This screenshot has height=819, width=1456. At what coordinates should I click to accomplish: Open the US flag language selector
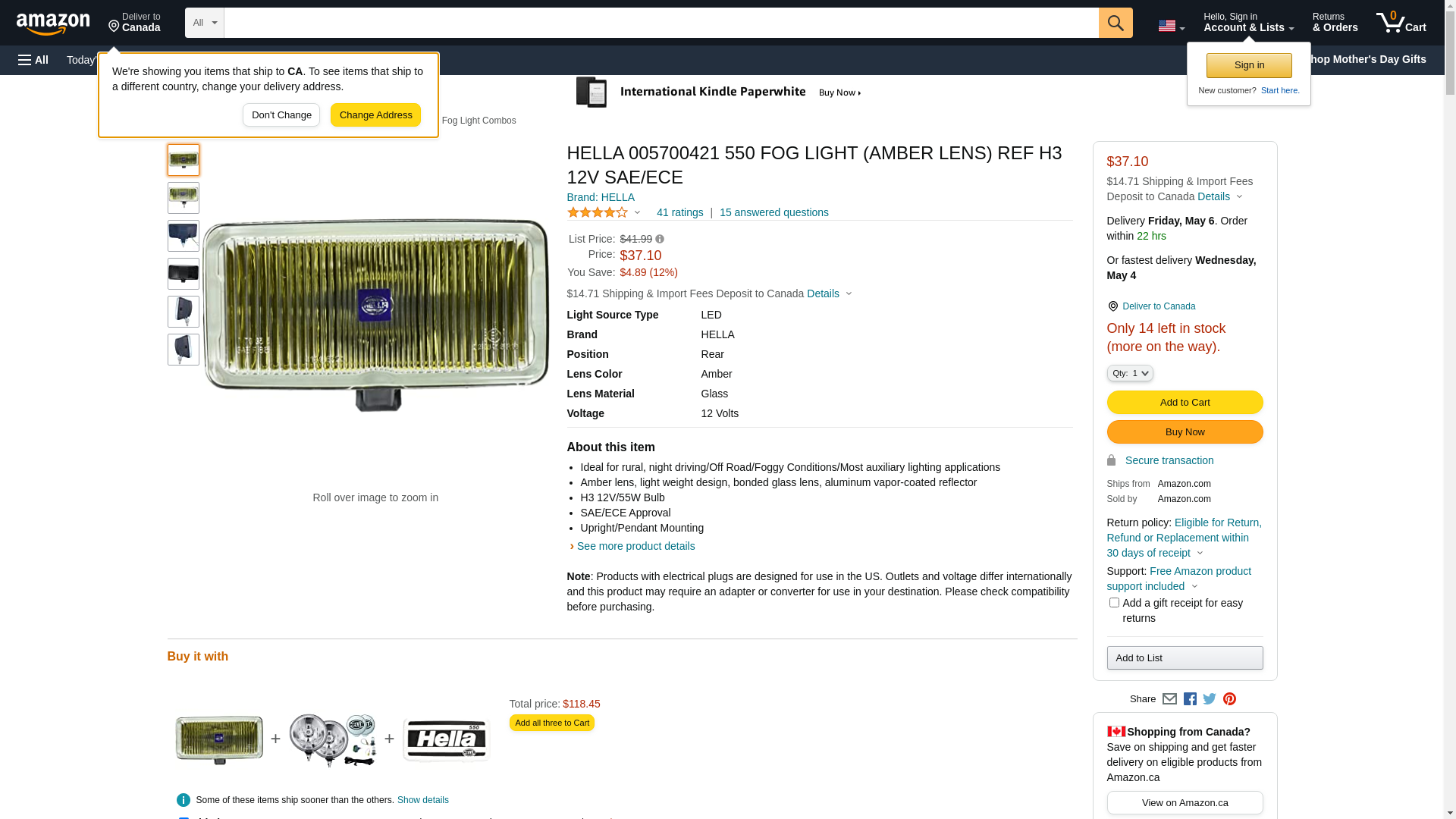pos(1171,26)
